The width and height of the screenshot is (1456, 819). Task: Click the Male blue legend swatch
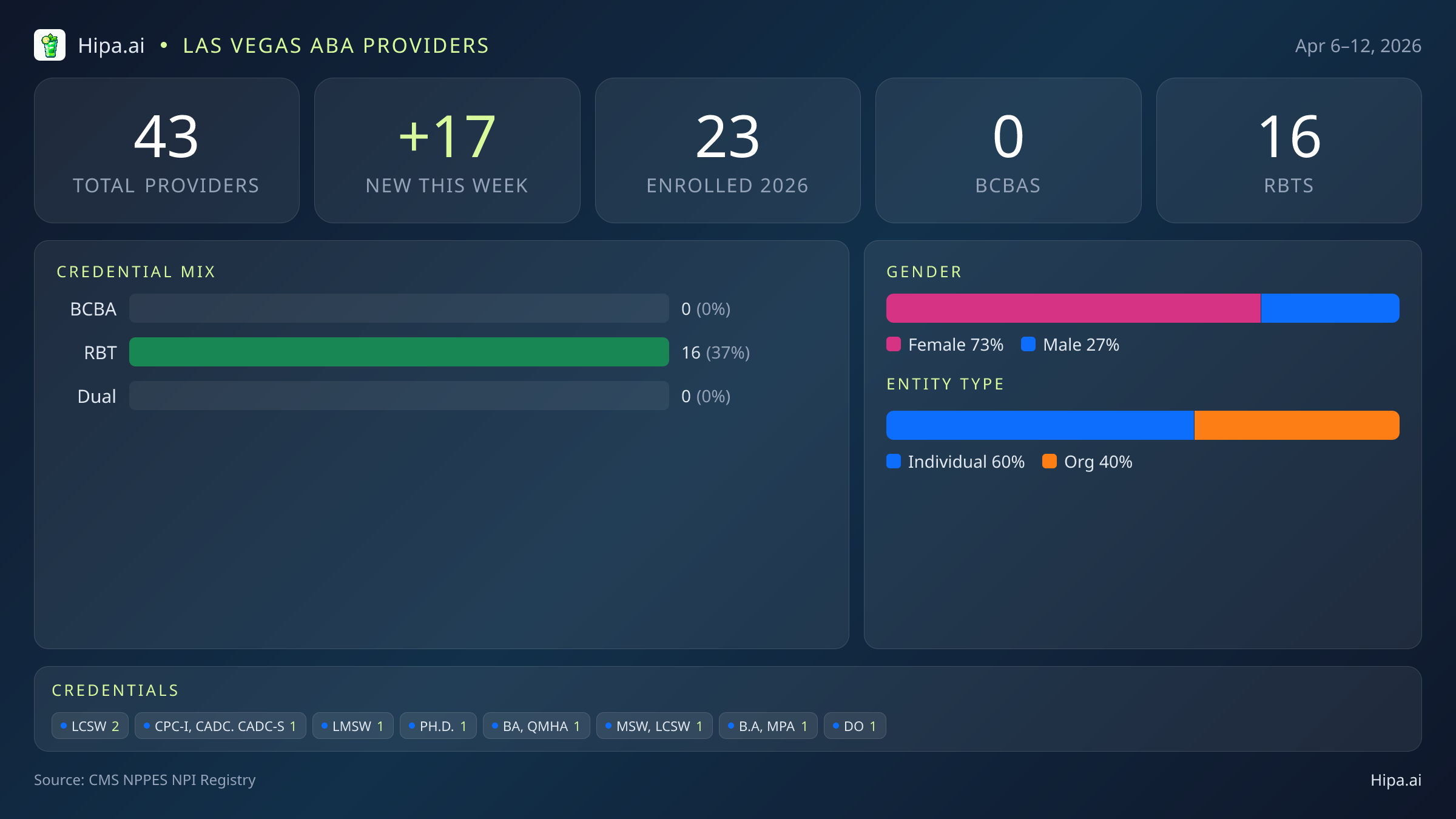(x=1028, y=345)
